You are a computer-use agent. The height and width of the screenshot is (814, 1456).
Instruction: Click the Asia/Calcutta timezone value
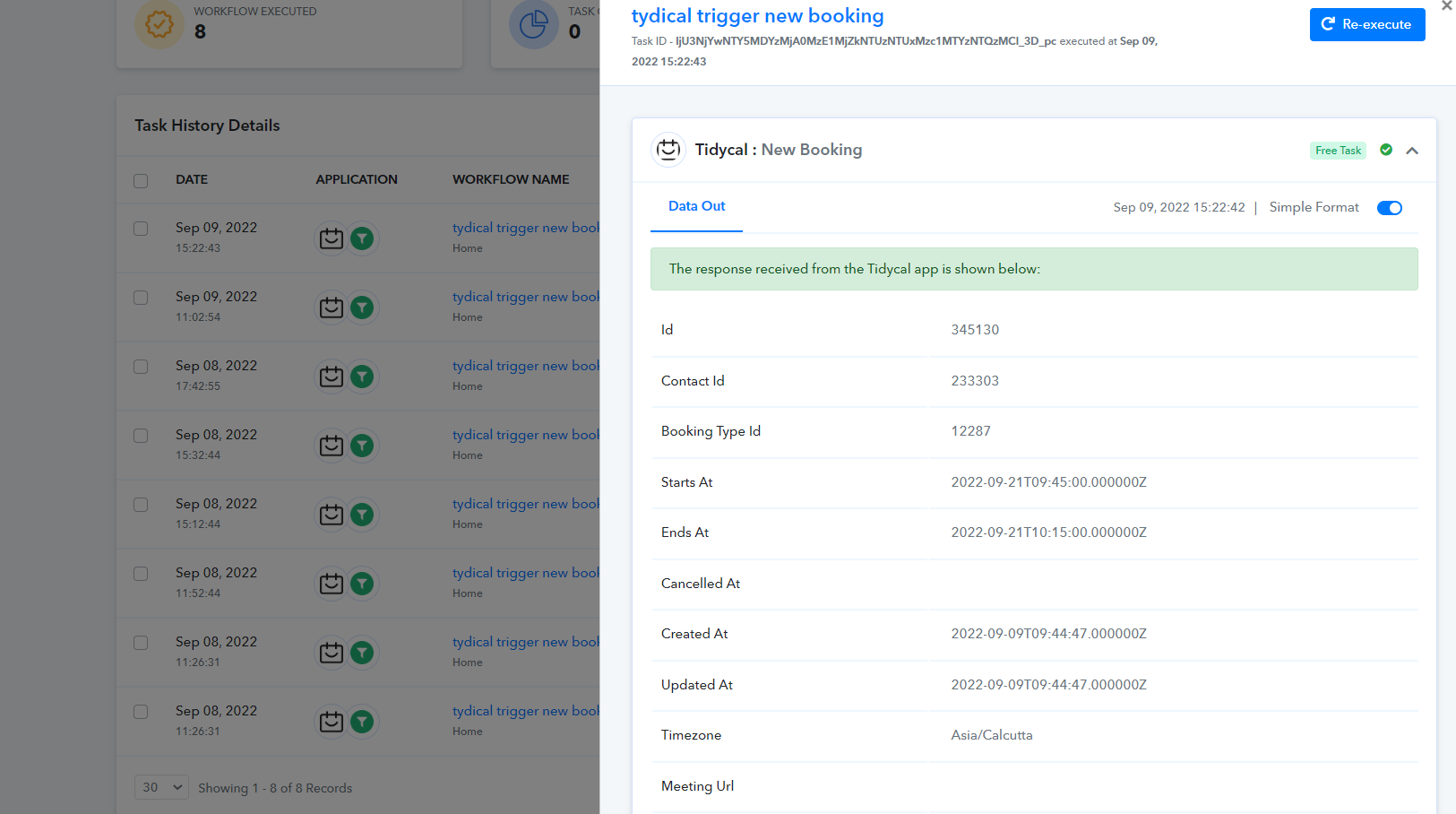pyautogui.click(x=992, y=735)
